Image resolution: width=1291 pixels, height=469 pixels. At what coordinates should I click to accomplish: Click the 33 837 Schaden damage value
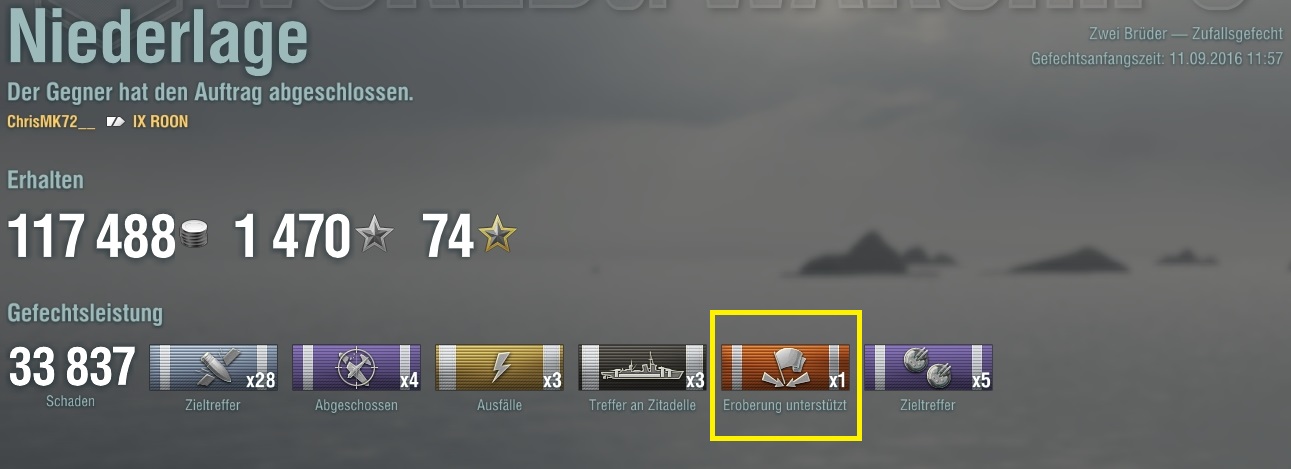pyautogui.click(x=71, y=368)
